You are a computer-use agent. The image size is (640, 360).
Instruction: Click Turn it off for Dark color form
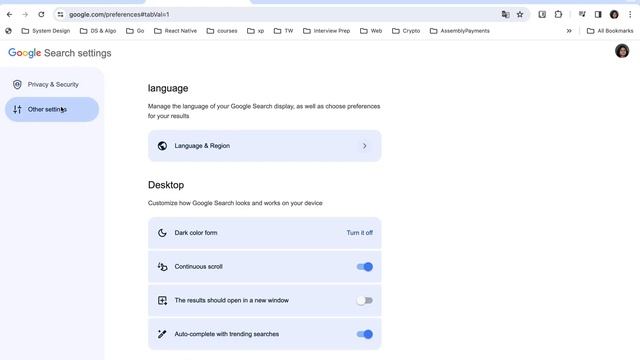[x=360, y=233]
